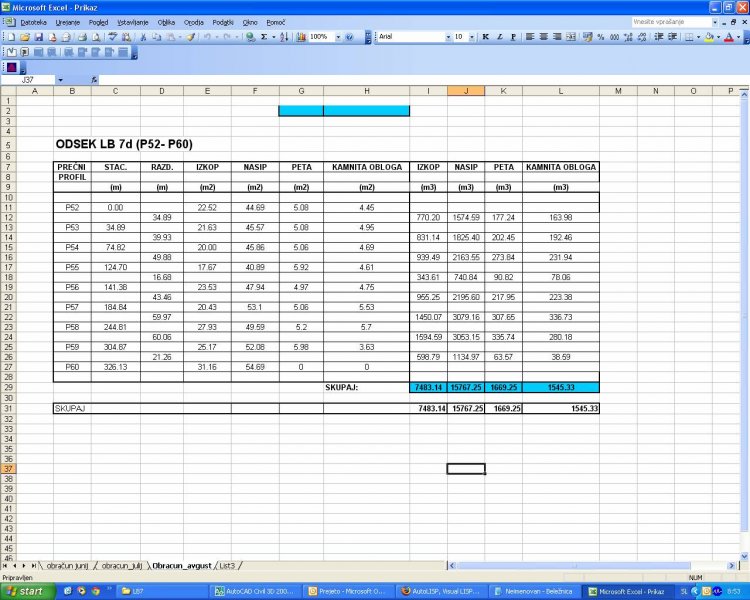Switch to the obracun_julij sheet tab
The image size is (750, 600).
[x=121, y=566]
